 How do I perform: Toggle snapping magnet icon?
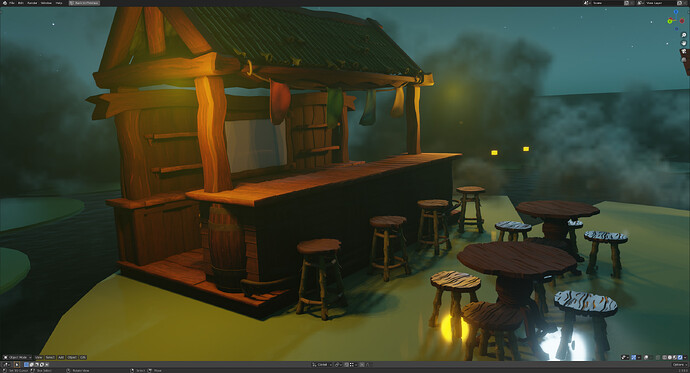[346, 364]
